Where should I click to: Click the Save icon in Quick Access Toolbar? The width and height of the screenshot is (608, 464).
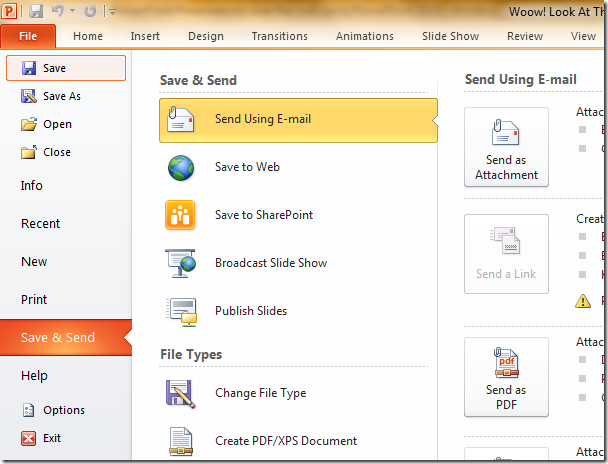[36, 11]
